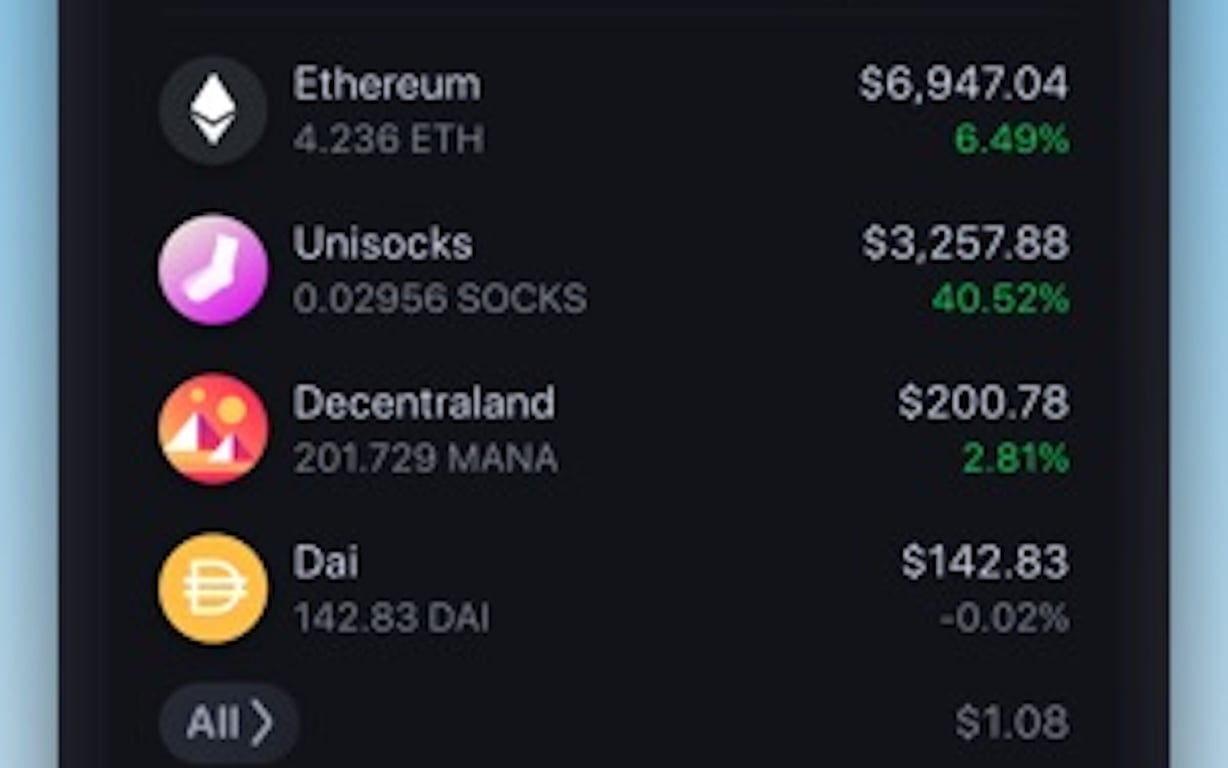This screenshot has height=768, width=1228.
Task: Click the 4.236 ETH amount text
Action: pos(388,140)
